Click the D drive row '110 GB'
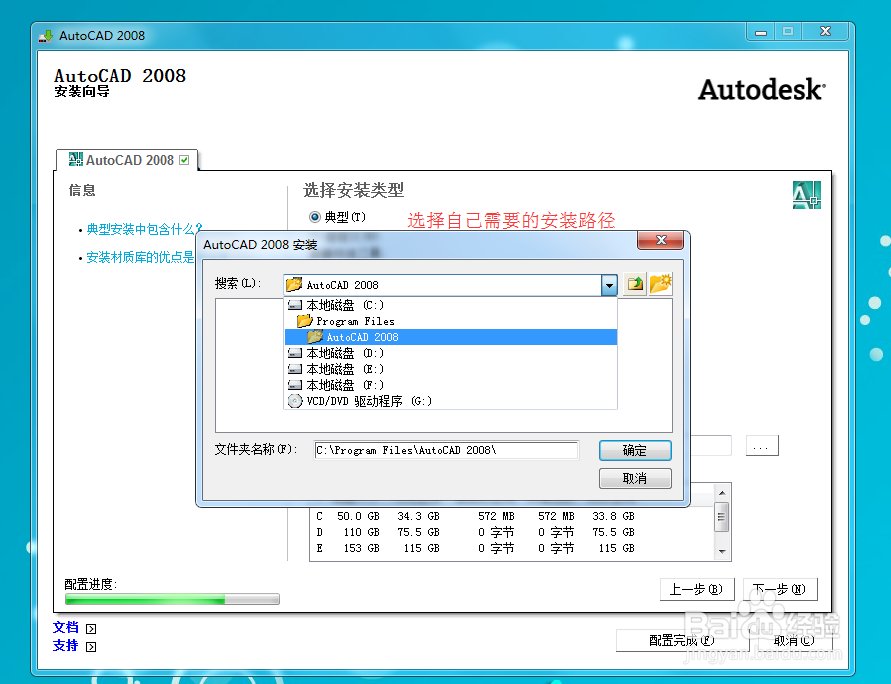The image size is (891, 684). pyautogui.click(x=361, y=532)
